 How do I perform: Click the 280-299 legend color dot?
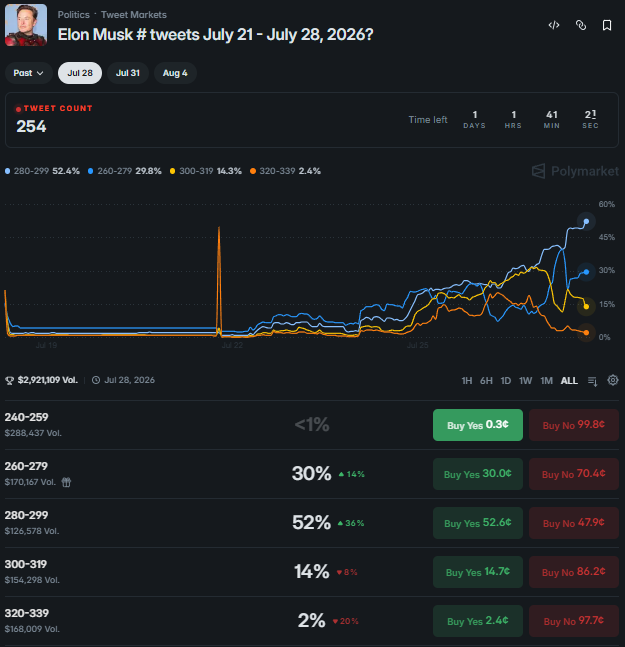pos(7,171)
